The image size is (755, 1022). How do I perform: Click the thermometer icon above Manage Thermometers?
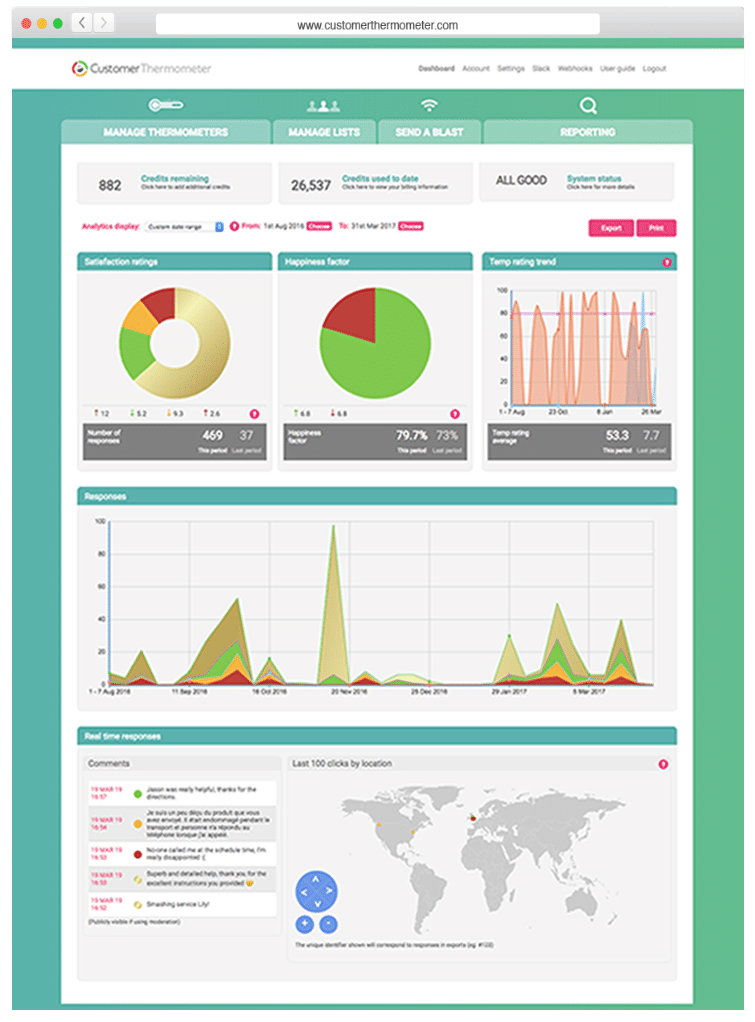tap(166, 105)
